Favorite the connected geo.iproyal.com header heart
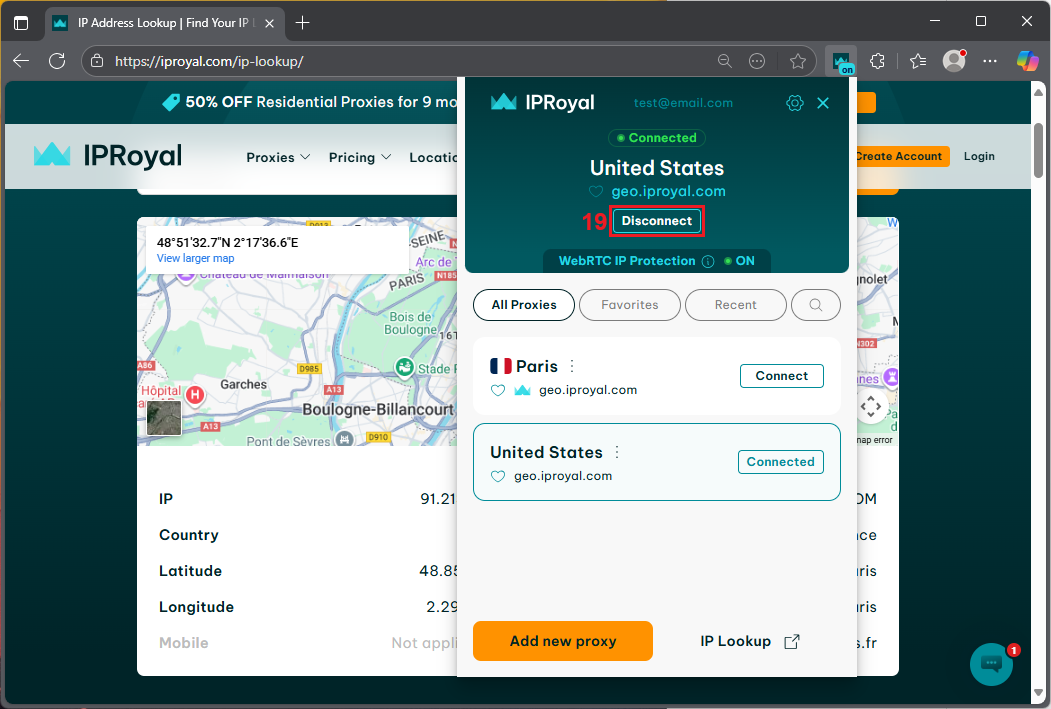 [x=596, y=192]
